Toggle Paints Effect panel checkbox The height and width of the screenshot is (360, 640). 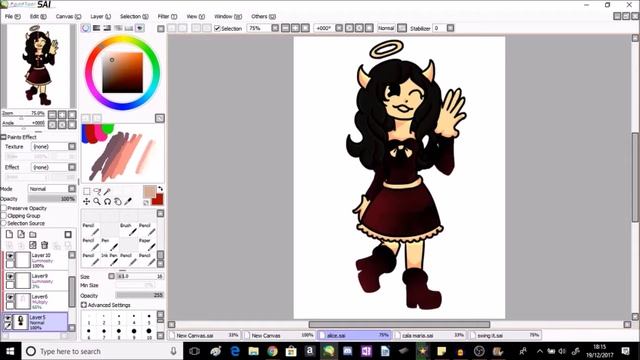(x=4, y=137)
